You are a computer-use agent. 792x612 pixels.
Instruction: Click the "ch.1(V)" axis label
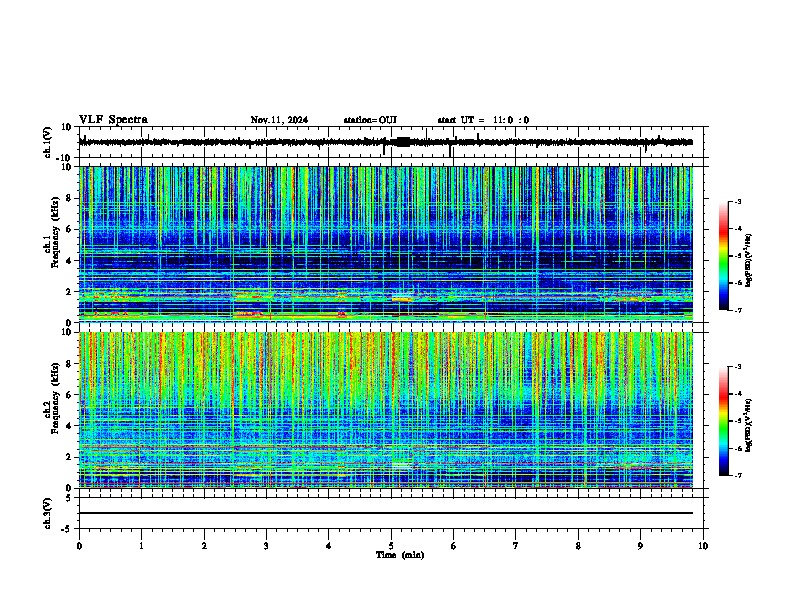pos(48,142)
